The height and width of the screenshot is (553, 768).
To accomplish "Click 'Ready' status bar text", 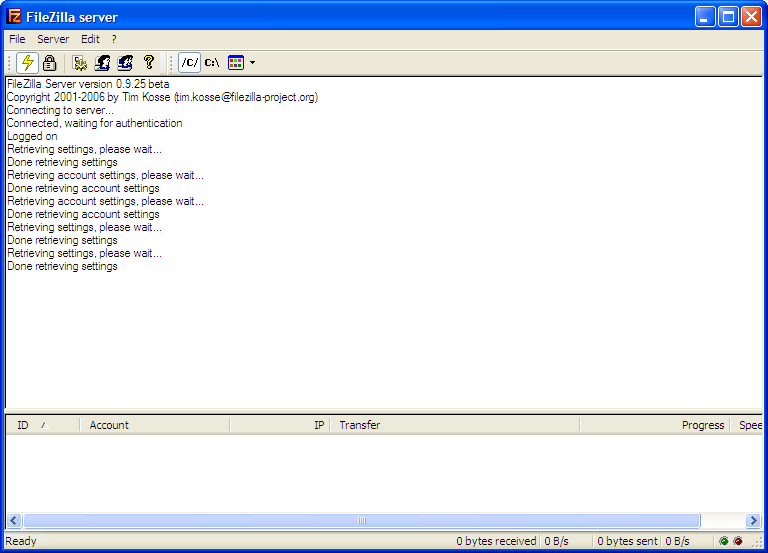I will coord(21,541).
